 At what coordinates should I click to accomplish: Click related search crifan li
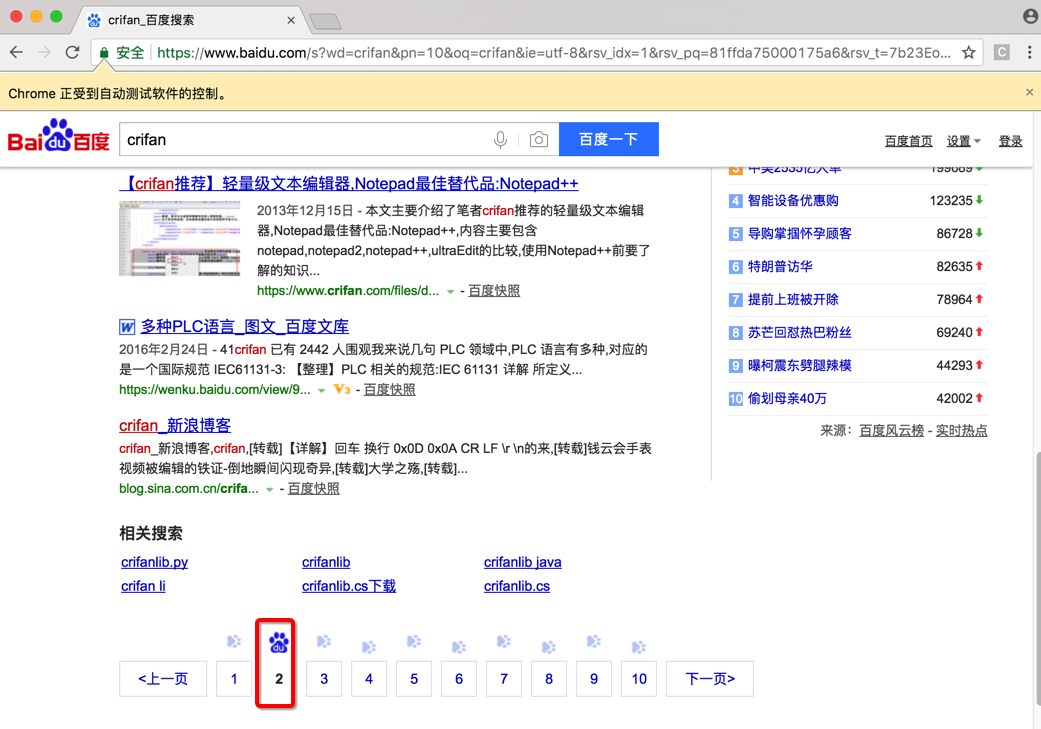click(143, 586)
